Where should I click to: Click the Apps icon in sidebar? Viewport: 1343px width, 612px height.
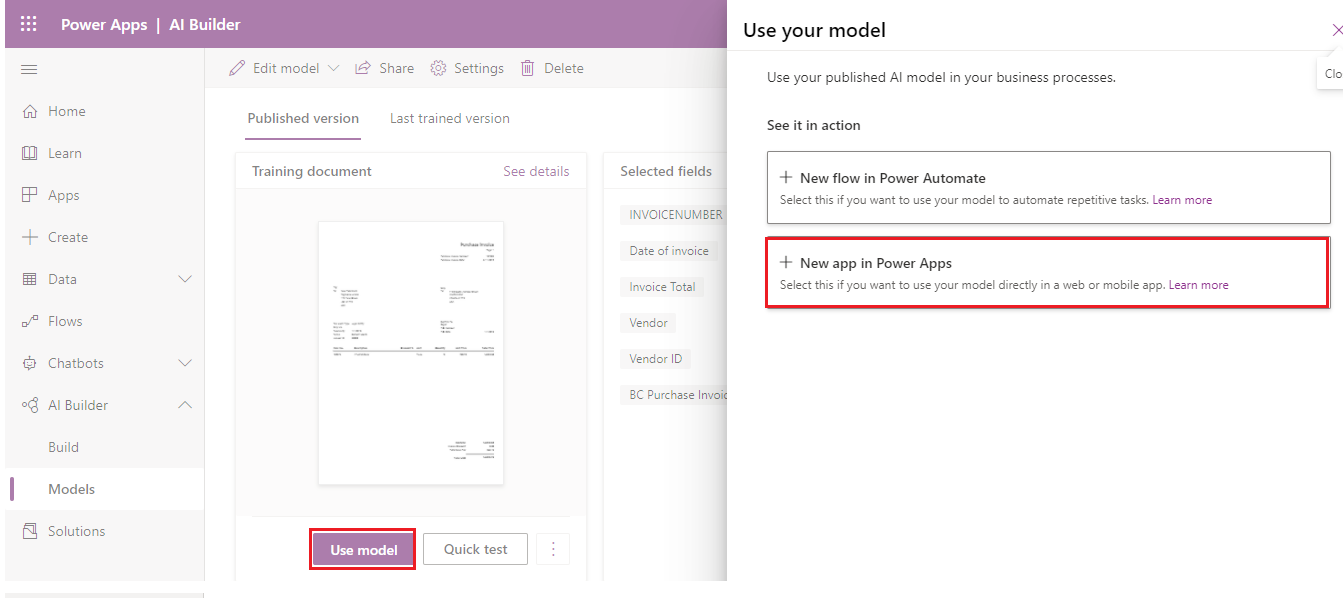pos(30,195)
